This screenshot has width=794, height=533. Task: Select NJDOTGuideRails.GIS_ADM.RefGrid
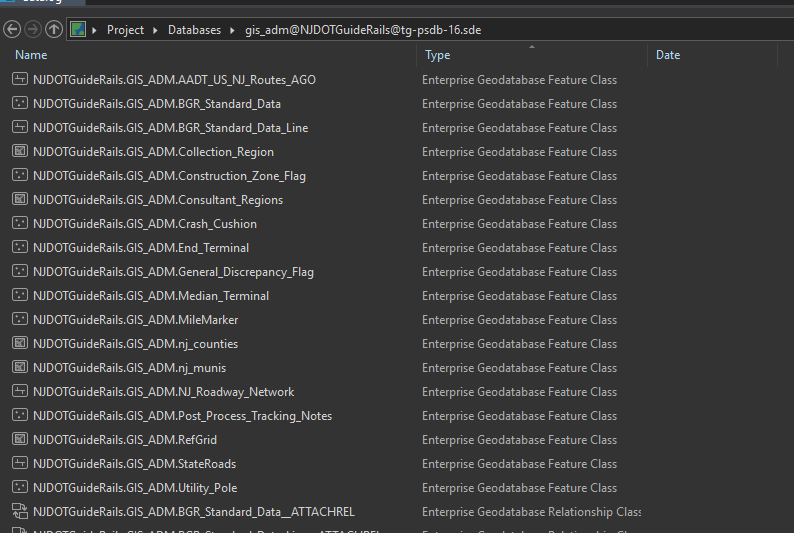coord(125,440)
